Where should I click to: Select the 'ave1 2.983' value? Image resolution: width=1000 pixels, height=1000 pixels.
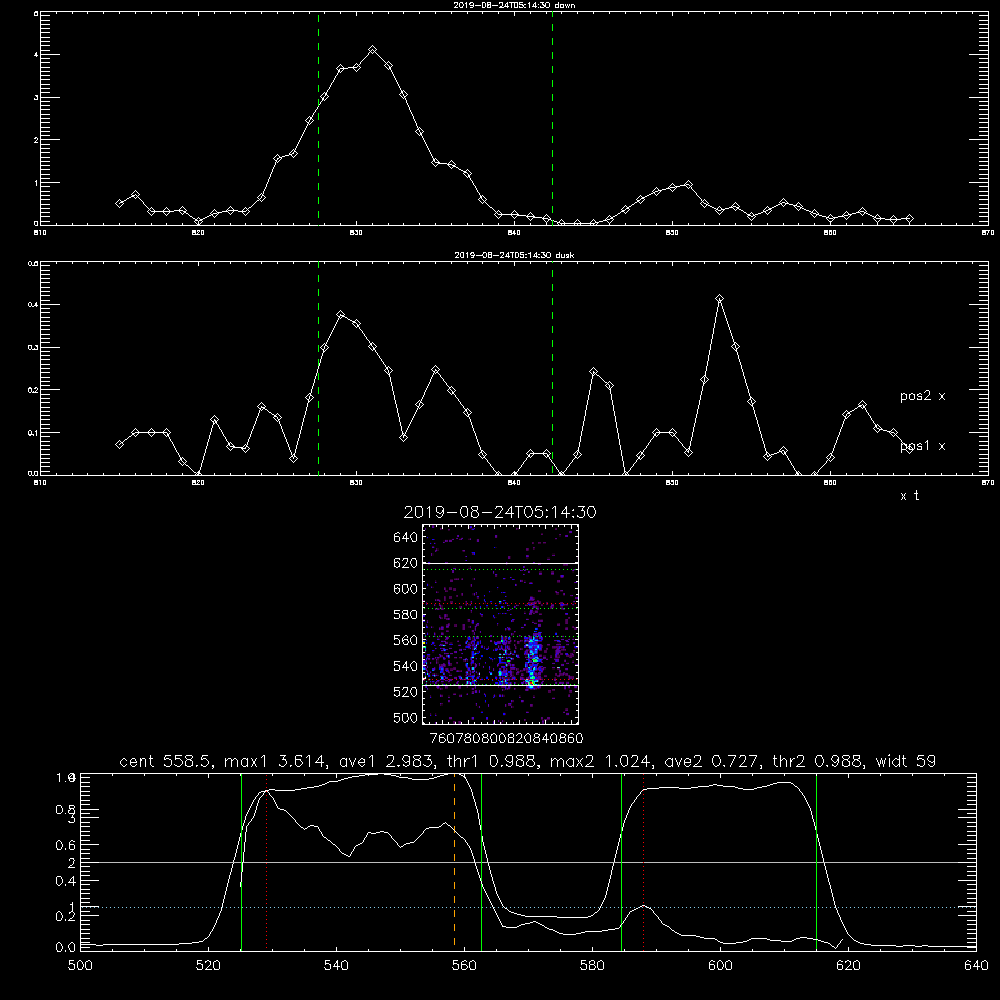(x=386, y=761)
